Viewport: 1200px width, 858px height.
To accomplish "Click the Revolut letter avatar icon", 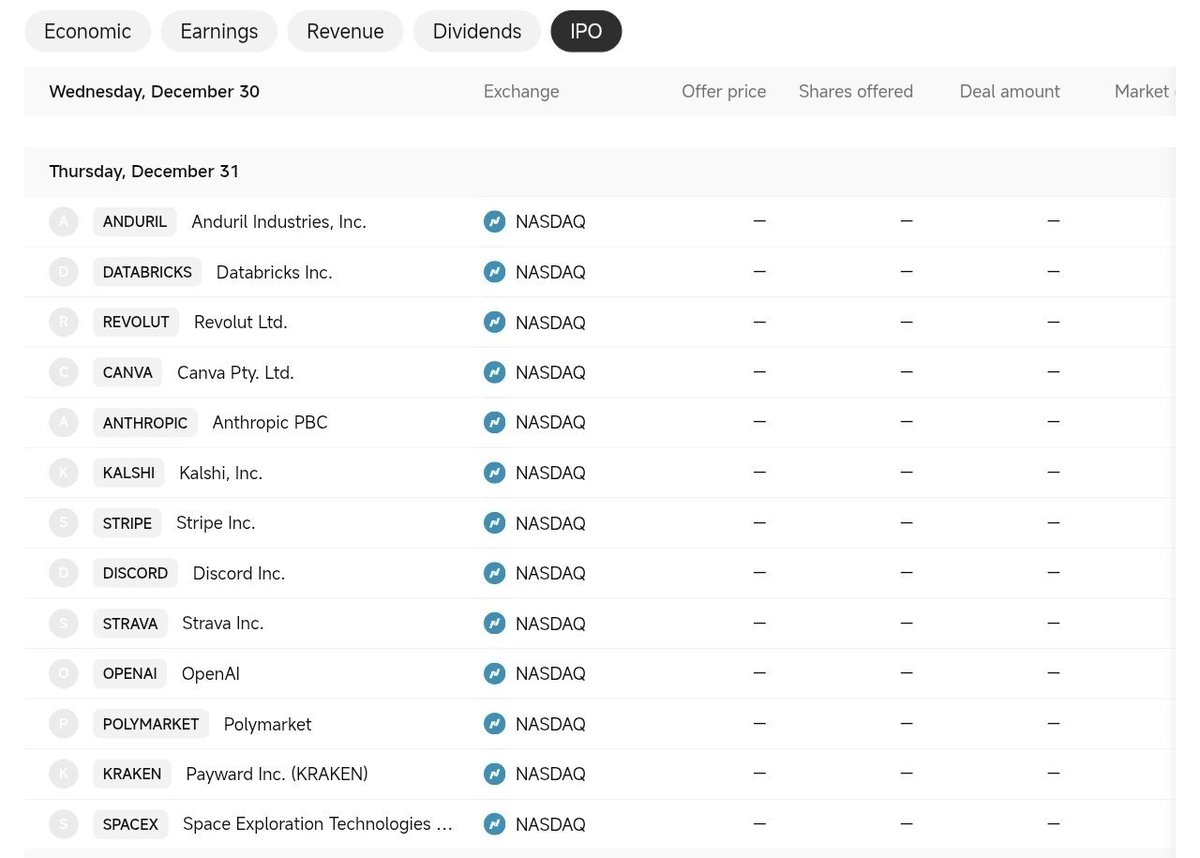I will tap(64, 322).
